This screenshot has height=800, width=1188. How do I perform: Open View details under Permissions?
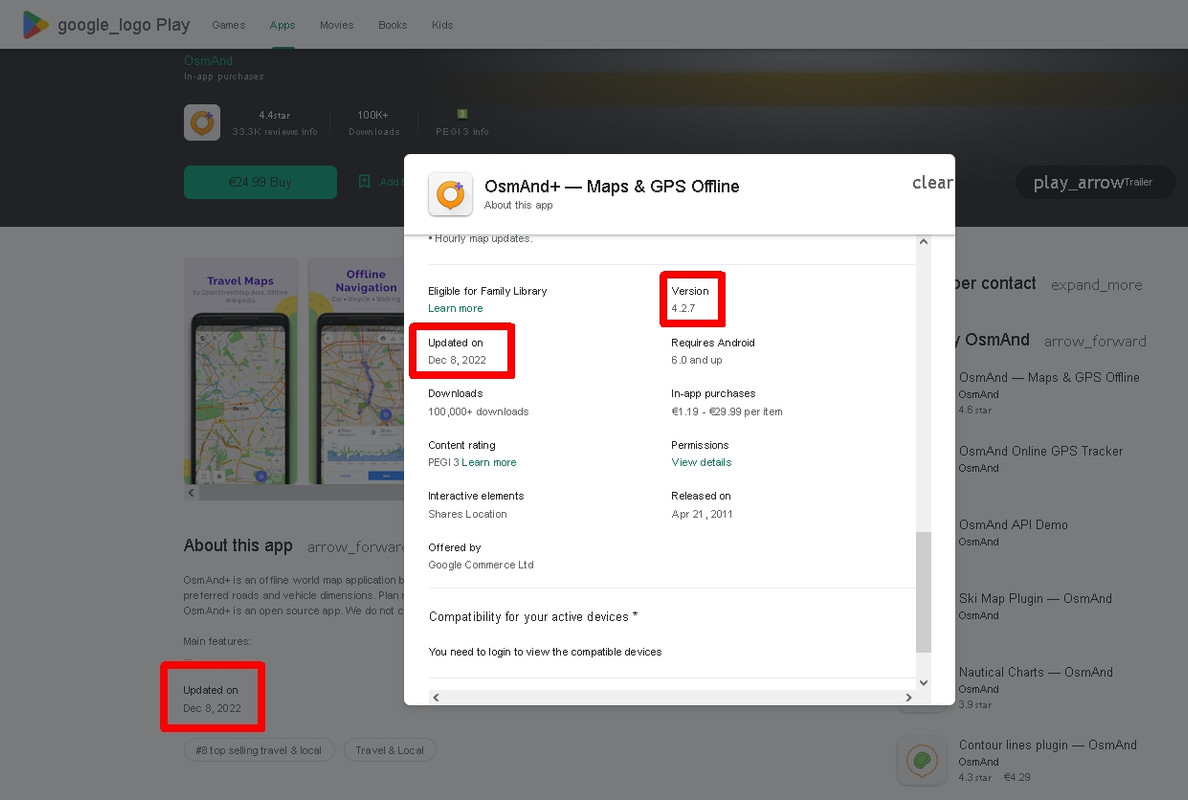pyautogui.click(x=702, y=462)
